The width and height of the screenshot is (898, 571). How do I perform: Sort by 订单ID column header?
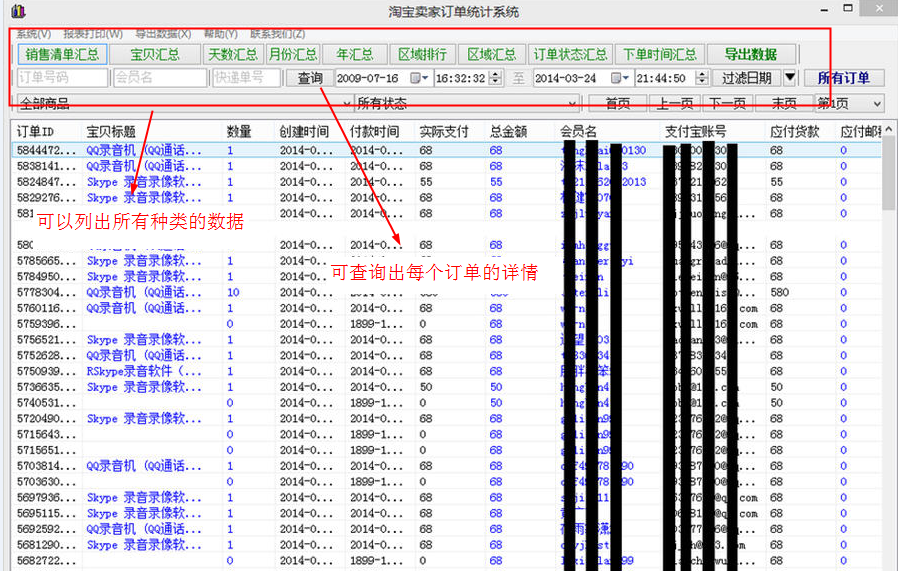coord(47,131)
